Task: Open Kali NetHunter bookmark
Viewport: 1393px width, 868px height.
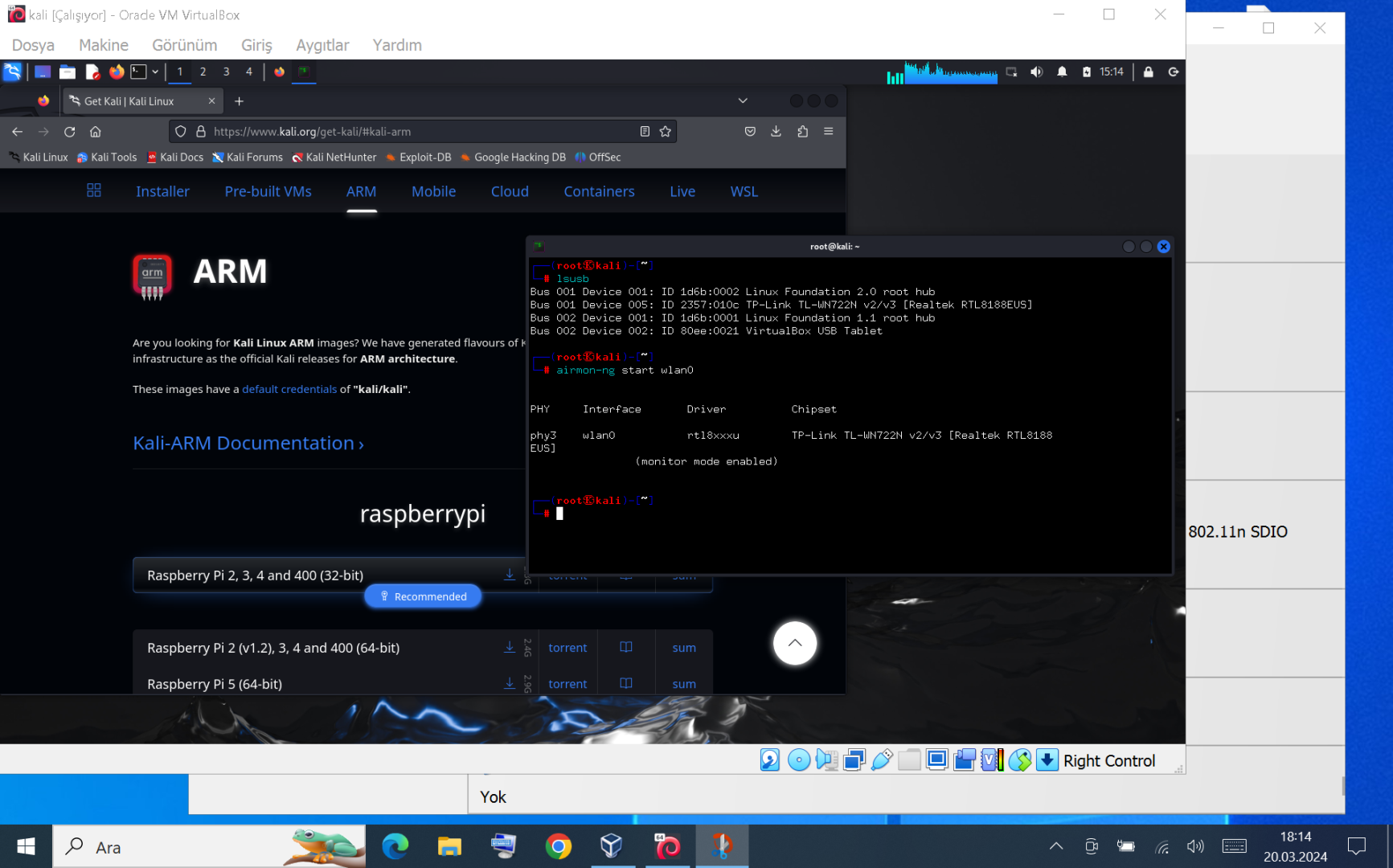Action: tap(334, 158)
